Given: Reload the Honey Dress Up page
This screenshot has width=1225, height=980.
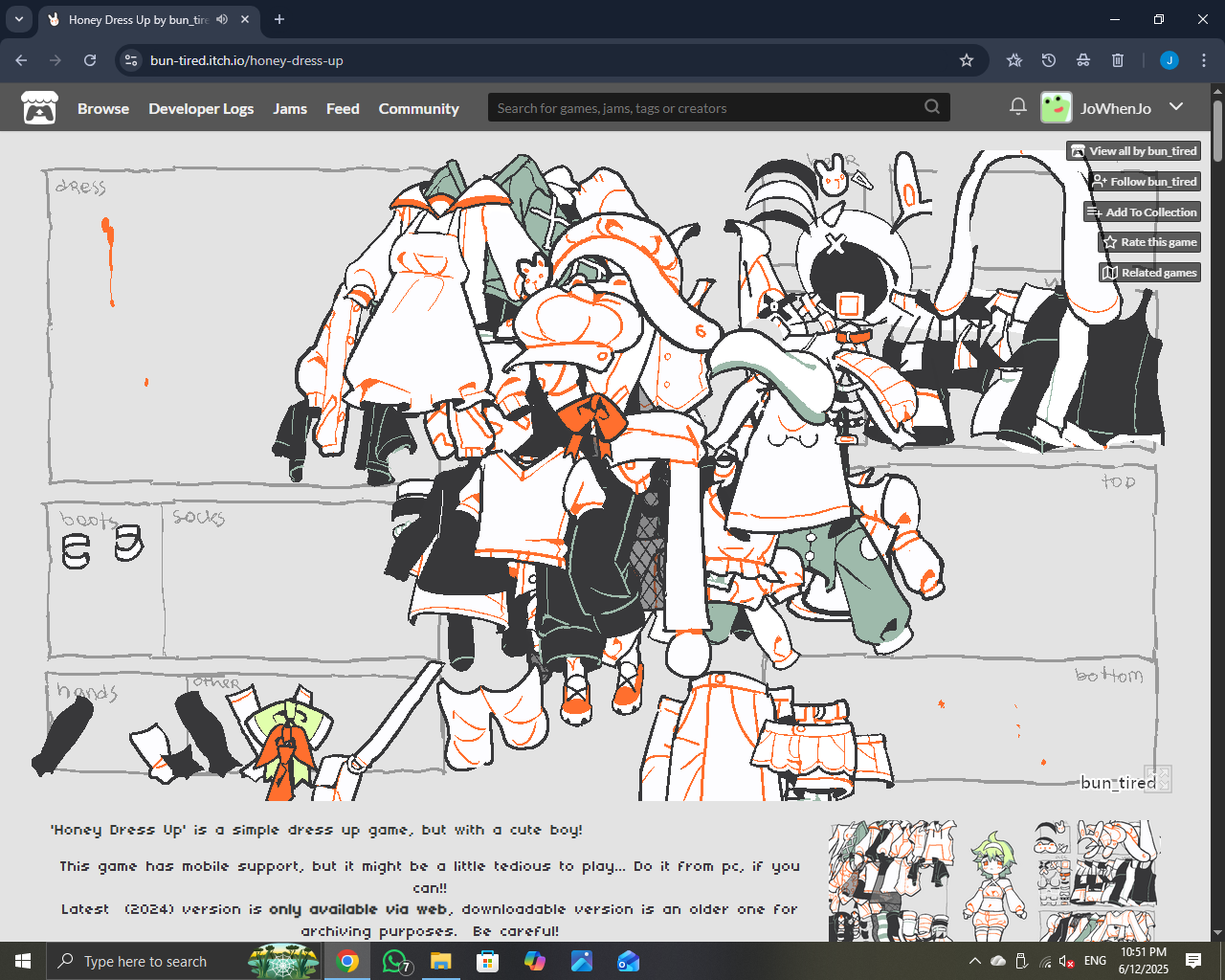Looking at the screenshot, I should [90, 60].
